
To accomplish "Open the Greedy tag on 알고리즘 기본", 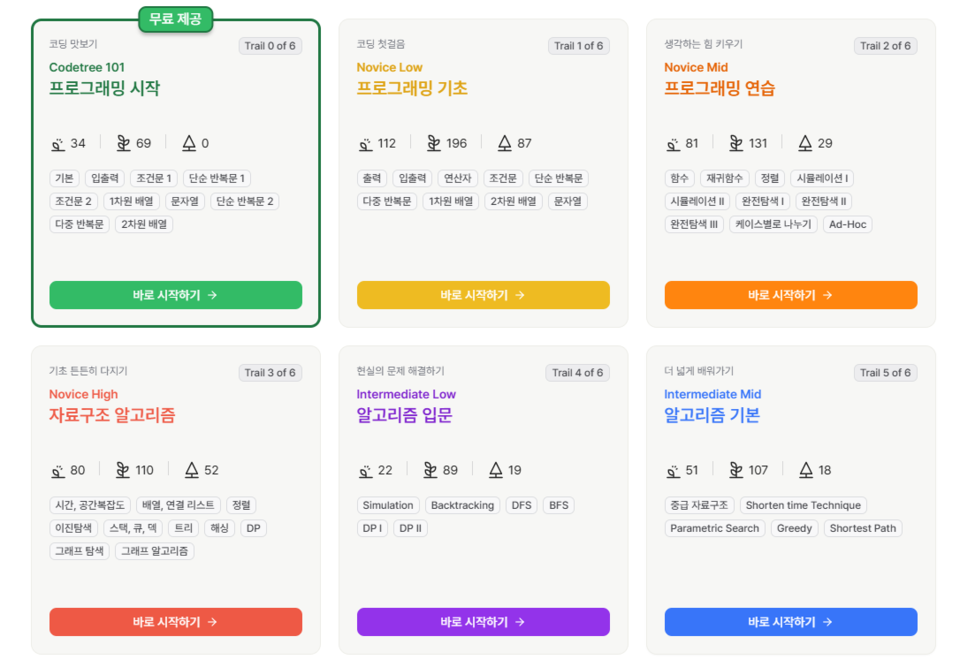I will tap(794, 528).
